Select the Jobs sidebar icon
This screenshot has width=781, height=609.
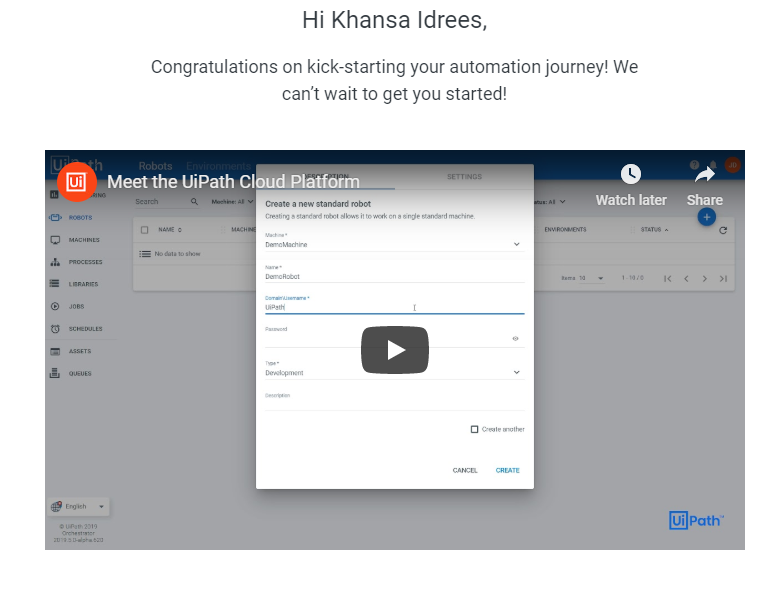[55, 306]
